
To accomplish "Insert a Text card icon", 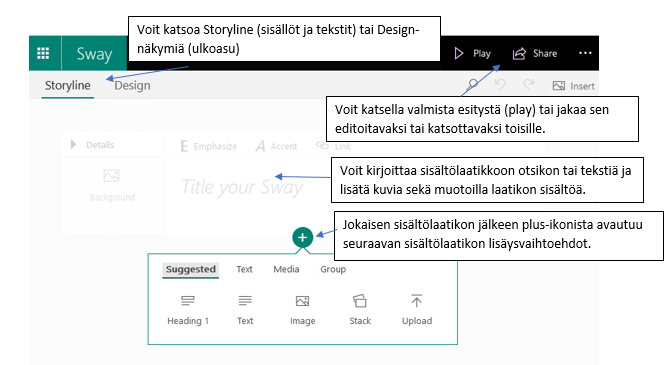I will pyautogui.click(x=245, y=301).
